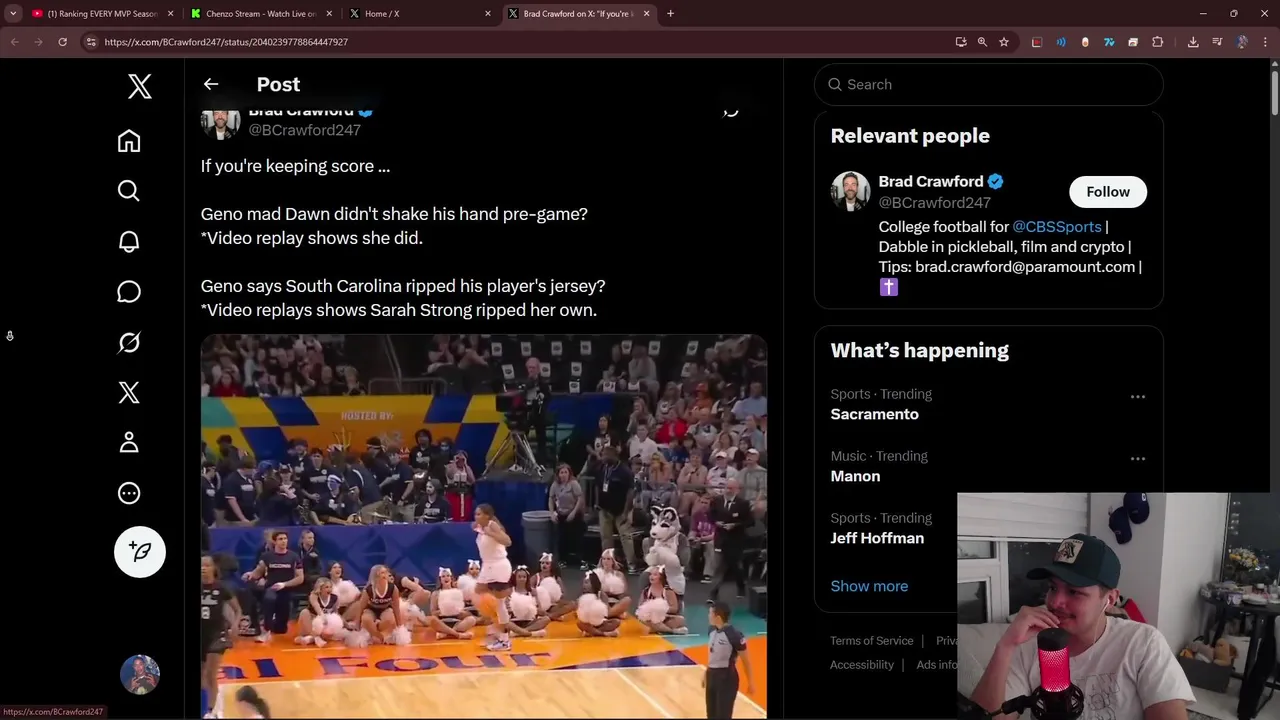Open account menu via profile avatar at bottom
The image size is (1280, 720).
point(140,675)
